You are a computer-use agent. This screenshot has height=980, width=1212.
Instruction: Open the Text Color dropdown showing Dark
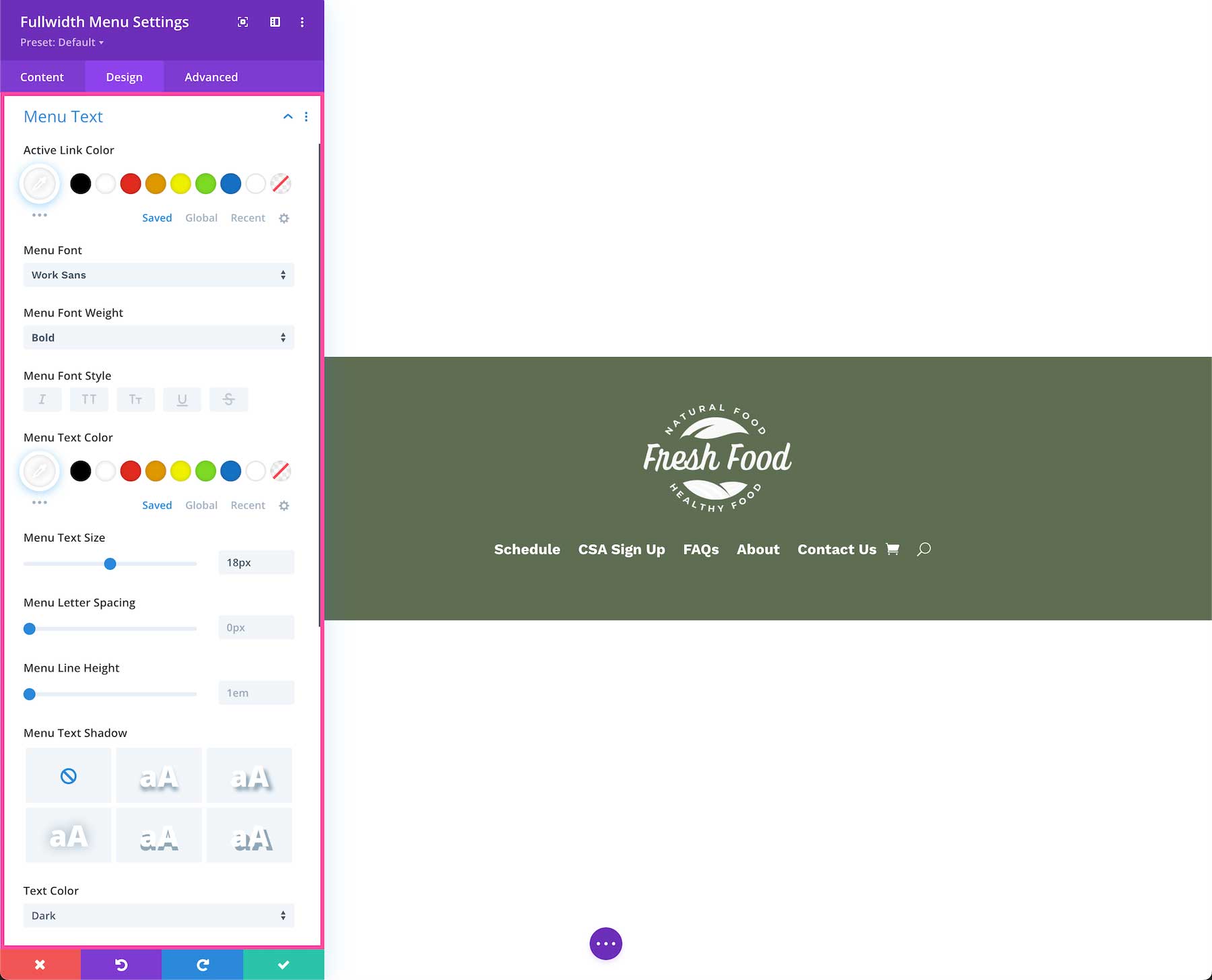158,915
